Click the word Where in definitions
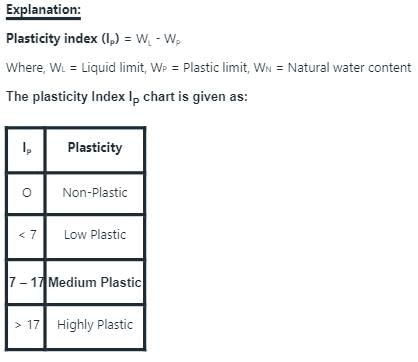 (25, 68)
